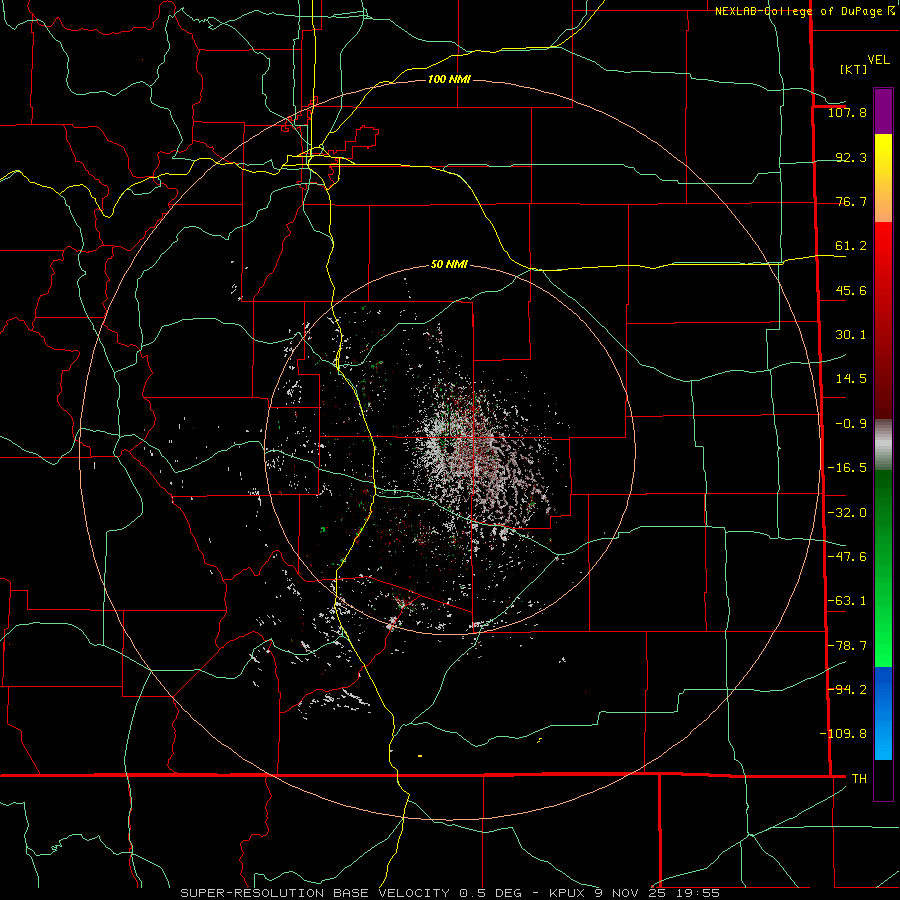Click the 19:55 timestamp in caption
Image resolution: width=900 pixels, height=900 pixels.
(698, 893)
